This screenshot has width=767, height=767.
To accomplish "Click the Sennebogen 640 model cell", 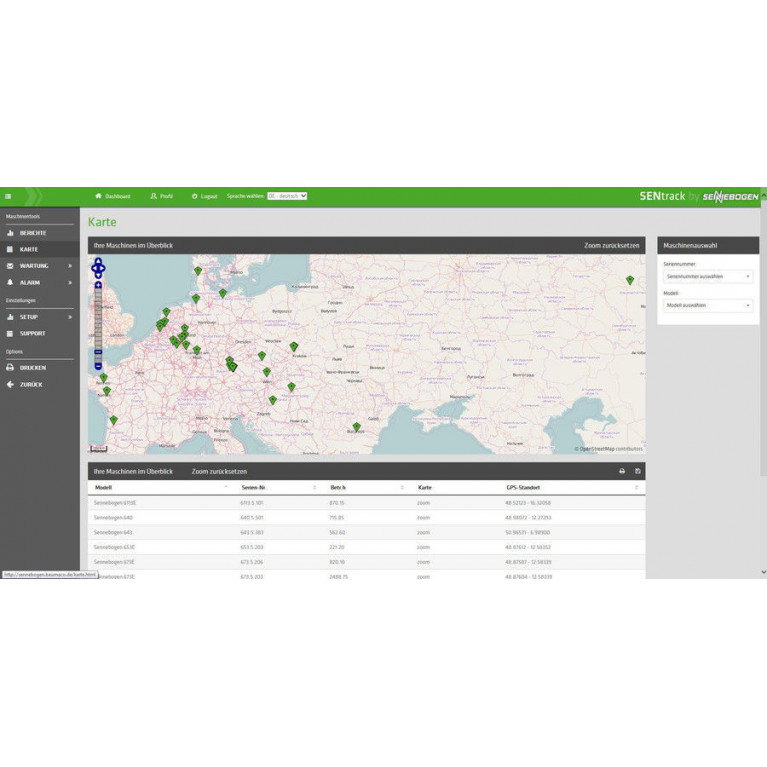I will coord(113,518).
